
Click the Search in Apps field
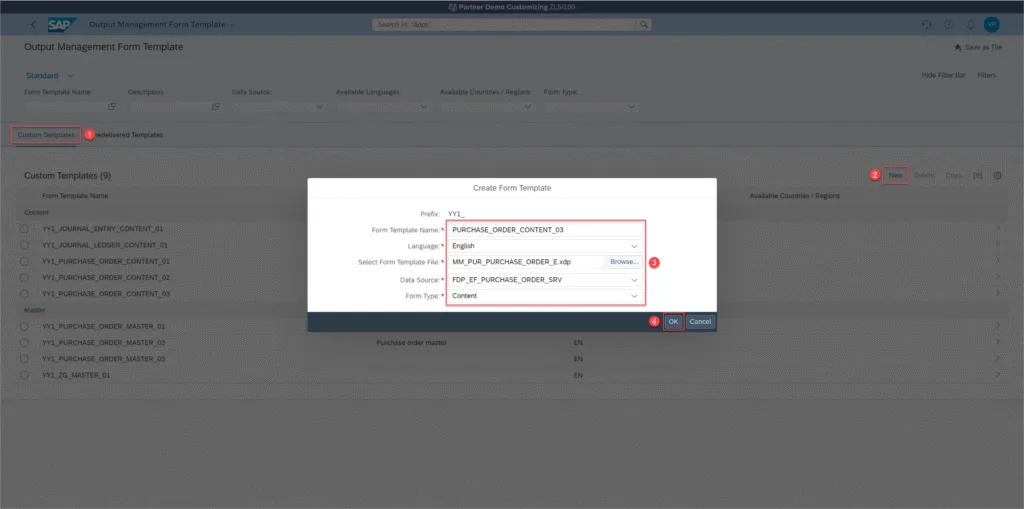click(x=505, y=25)
